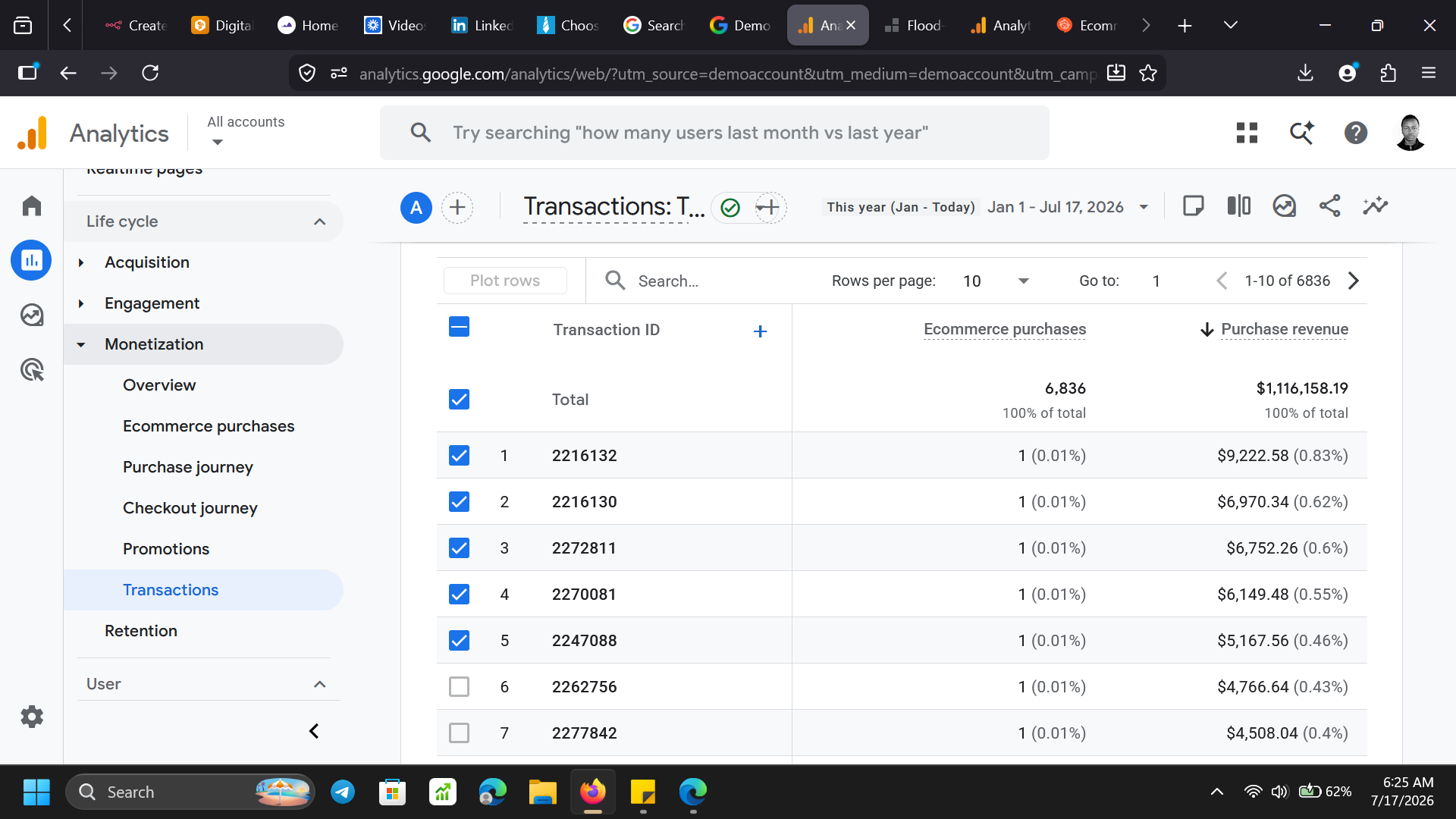Switch to the Flood browser tab
1456x819 pixels.
tap(913, 25)
